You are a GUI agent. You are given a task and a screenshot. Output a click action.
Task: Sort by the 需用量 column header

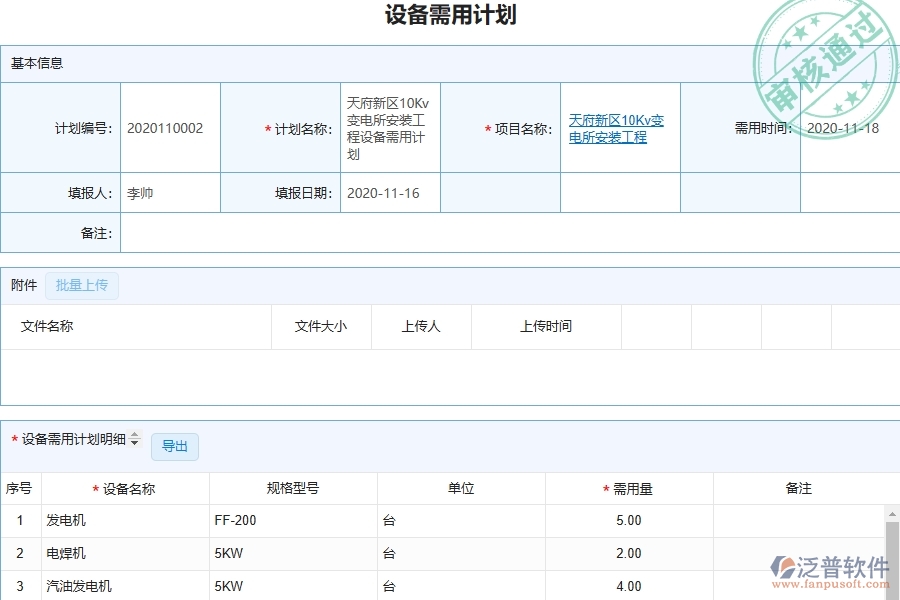[630, 488]
